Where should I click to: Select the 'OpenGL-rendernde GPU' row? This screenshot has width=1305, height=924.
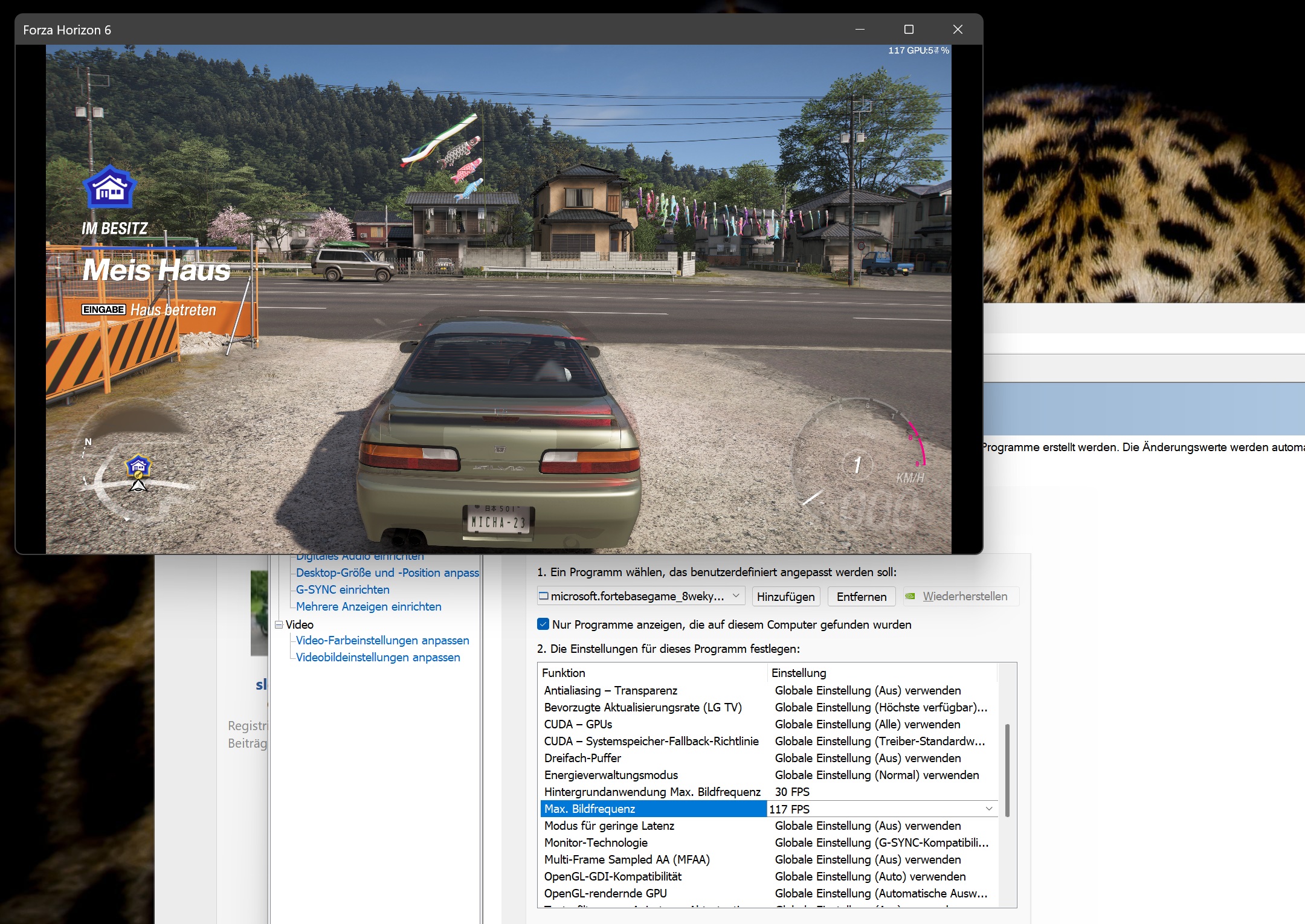[x=768, y=893]
